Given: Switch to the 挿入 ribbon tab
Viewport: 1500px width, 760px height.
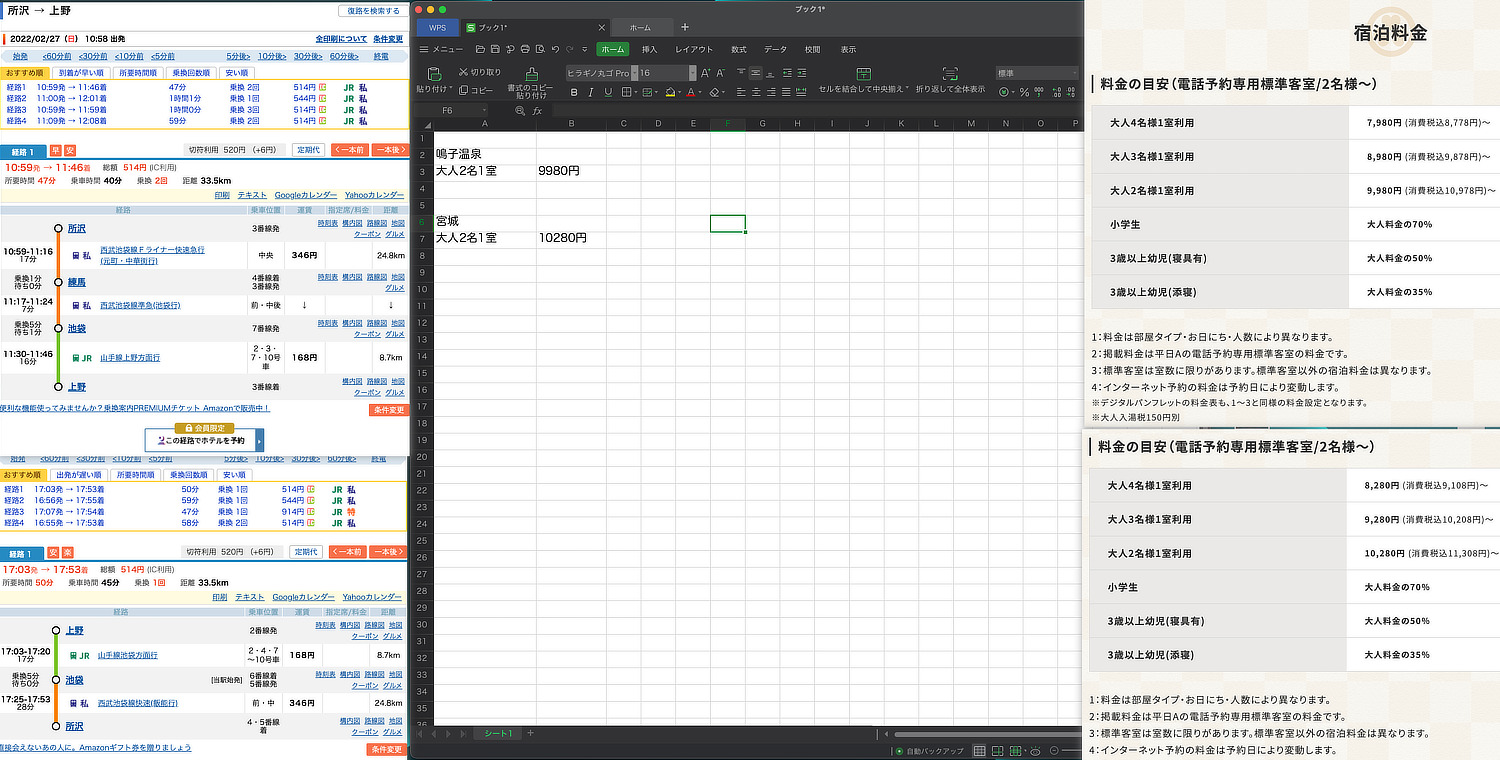Looking at the screenshot, I should tap(650, 49).
